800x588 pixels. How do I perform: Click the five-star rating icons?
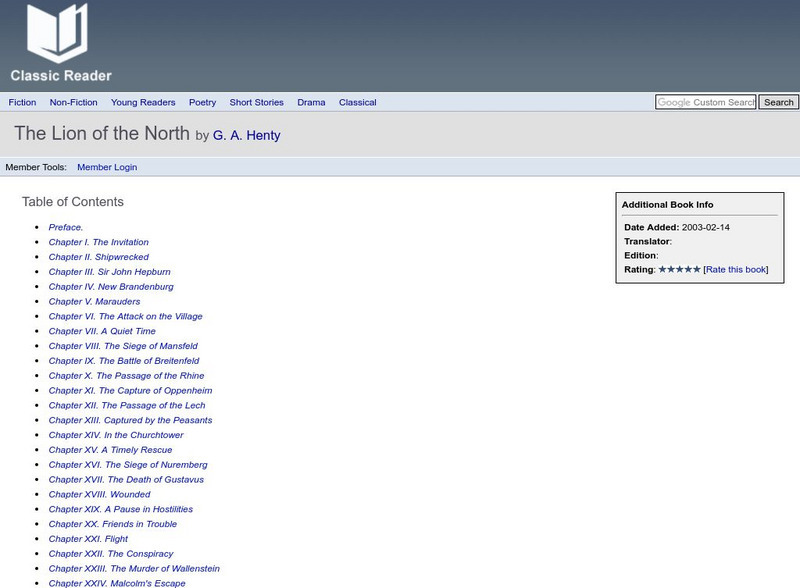pos(679,269)
